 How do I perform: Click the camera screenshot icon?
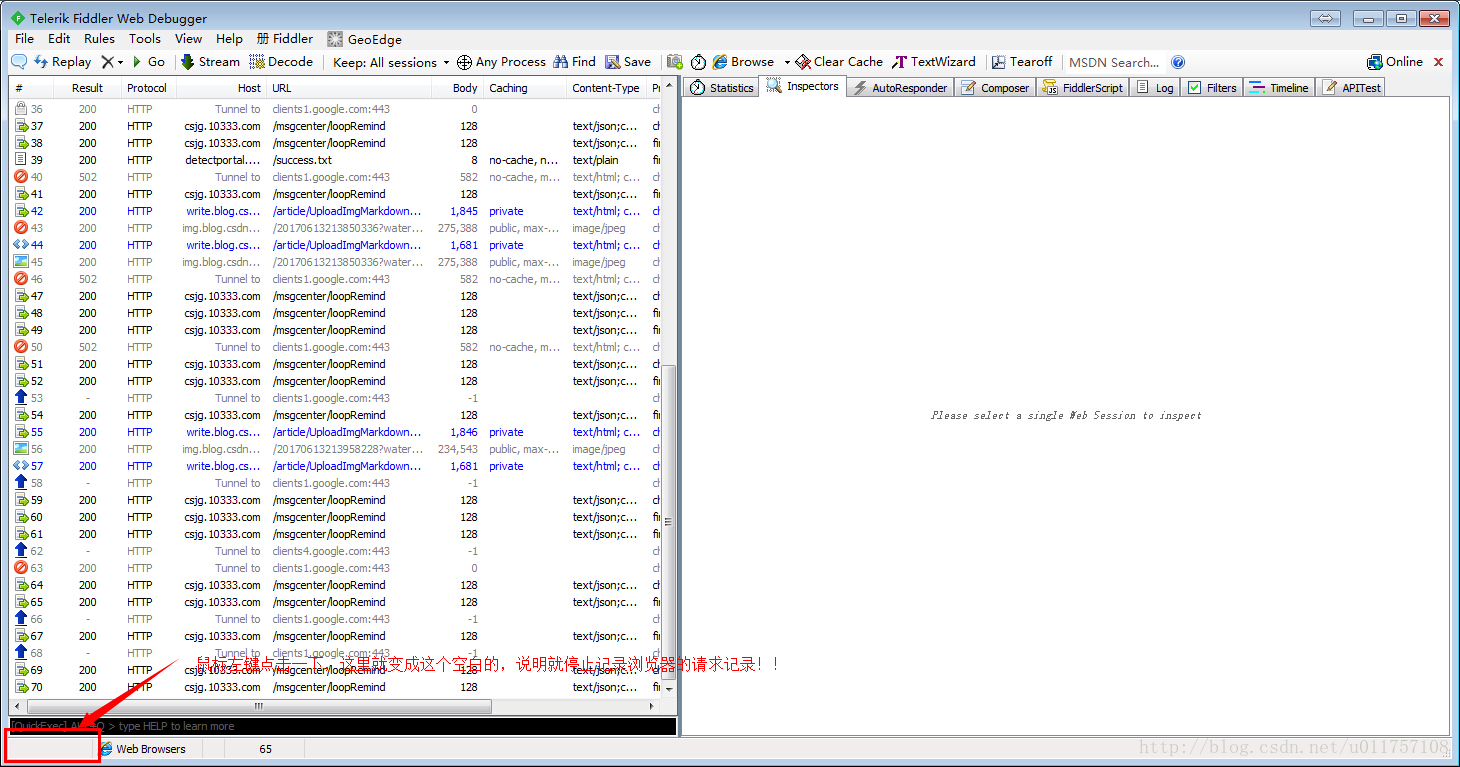coord(675,62)
